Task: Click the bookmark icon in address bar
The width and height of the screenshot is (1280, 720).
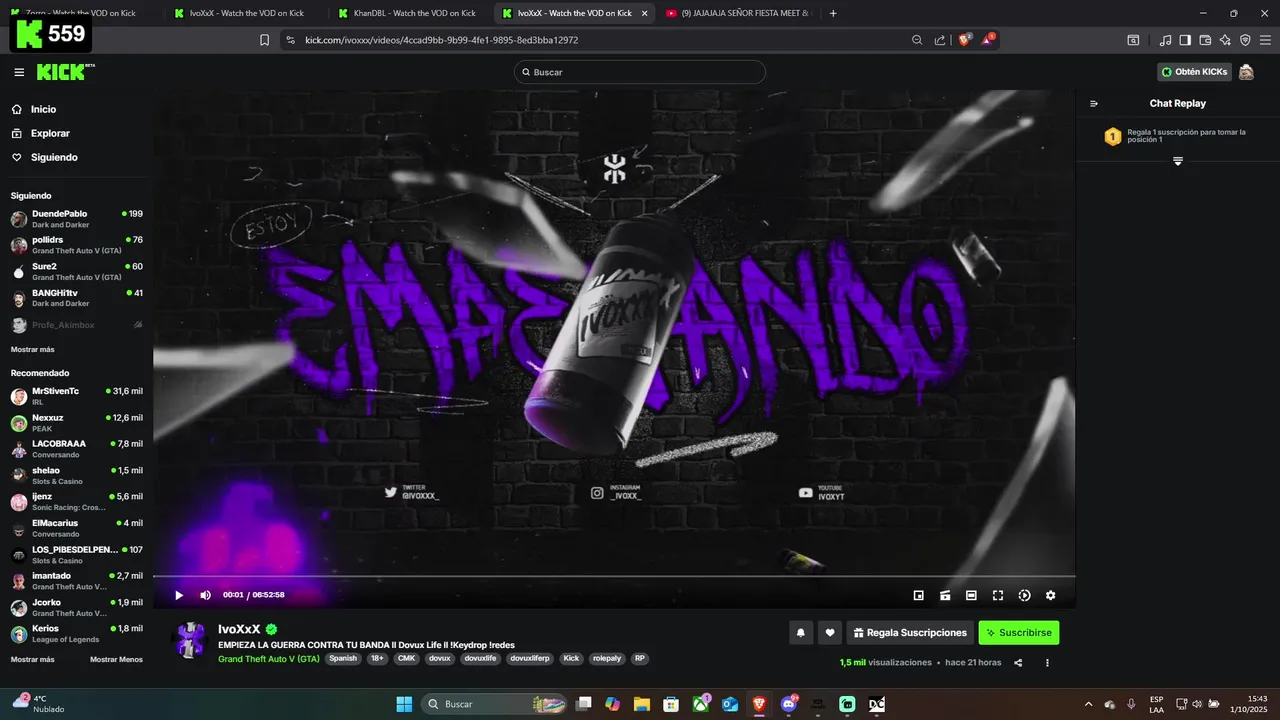Action: pos(264,40)
